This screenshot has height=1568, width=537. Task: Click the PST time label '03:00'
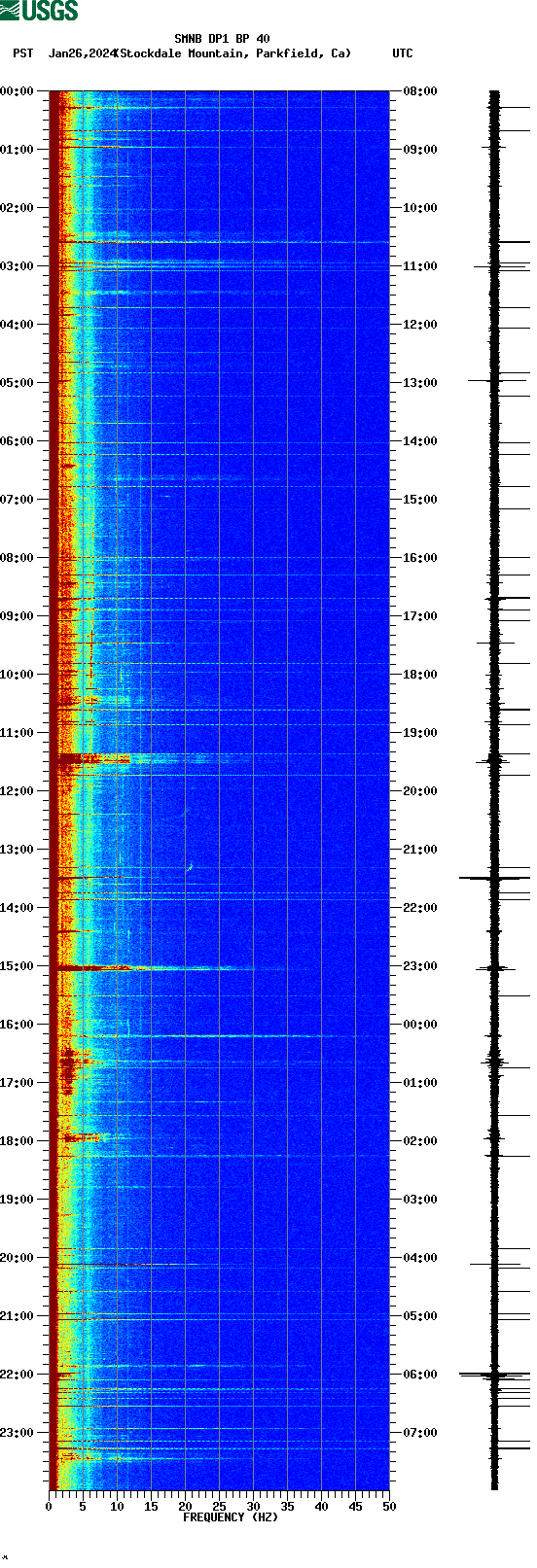point(18,266)
